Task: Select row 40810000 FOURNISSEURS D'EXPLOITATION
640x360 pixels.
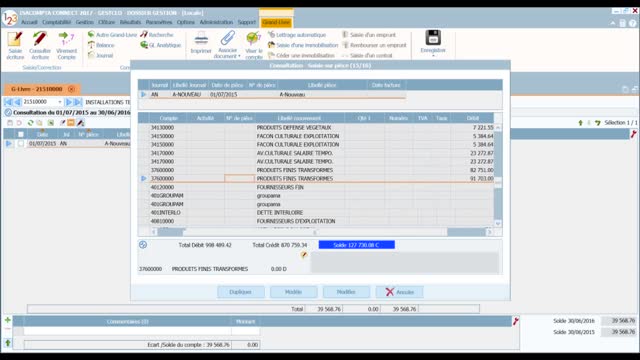Action: (x=316, y=221)
